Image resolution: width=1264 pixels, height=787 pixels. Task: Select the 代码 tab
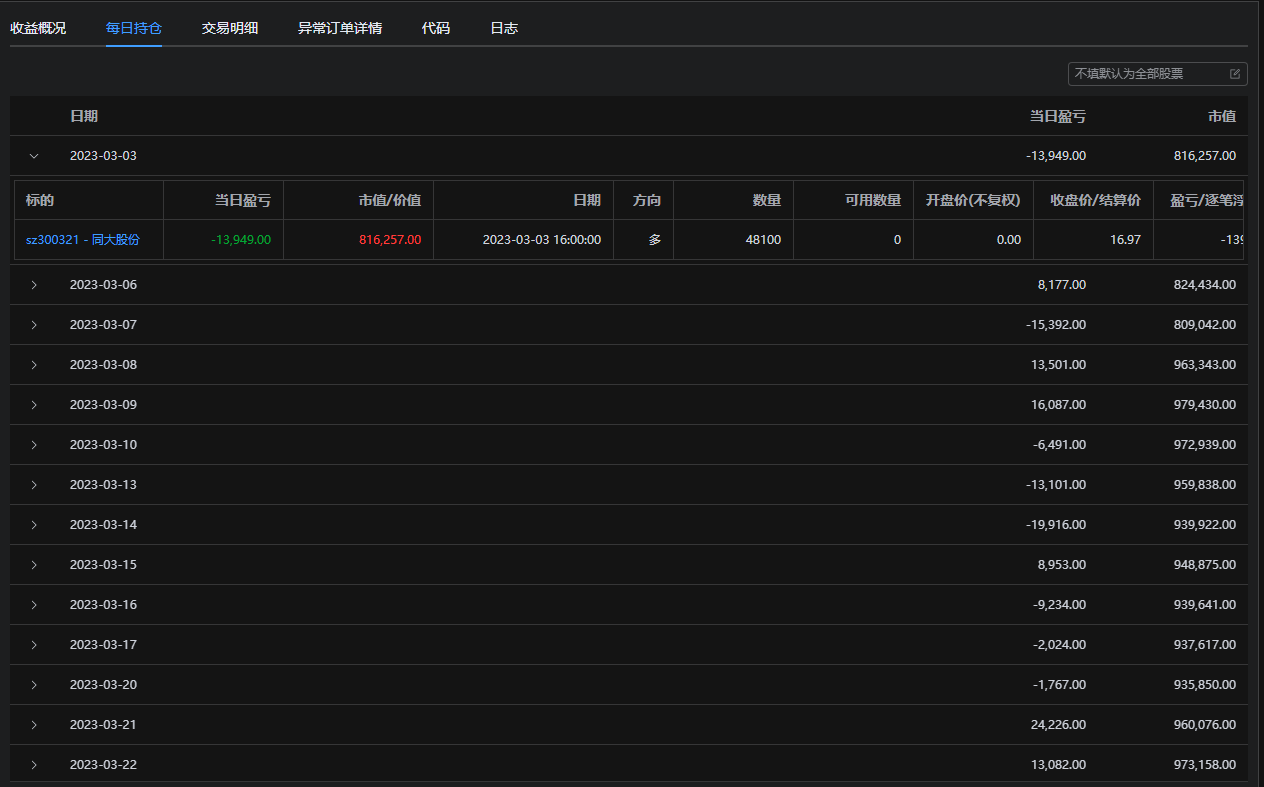pos(436,28)
